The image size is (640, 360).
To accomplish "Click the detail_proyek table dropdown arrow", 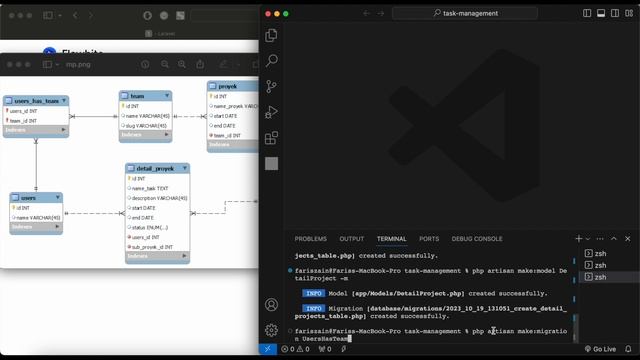I will click(185, 168).
